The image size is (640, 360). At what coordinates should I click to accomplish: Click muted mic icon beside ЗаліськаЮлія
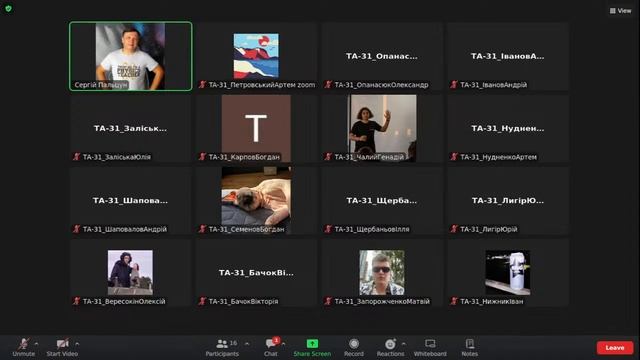click(76, 157)
